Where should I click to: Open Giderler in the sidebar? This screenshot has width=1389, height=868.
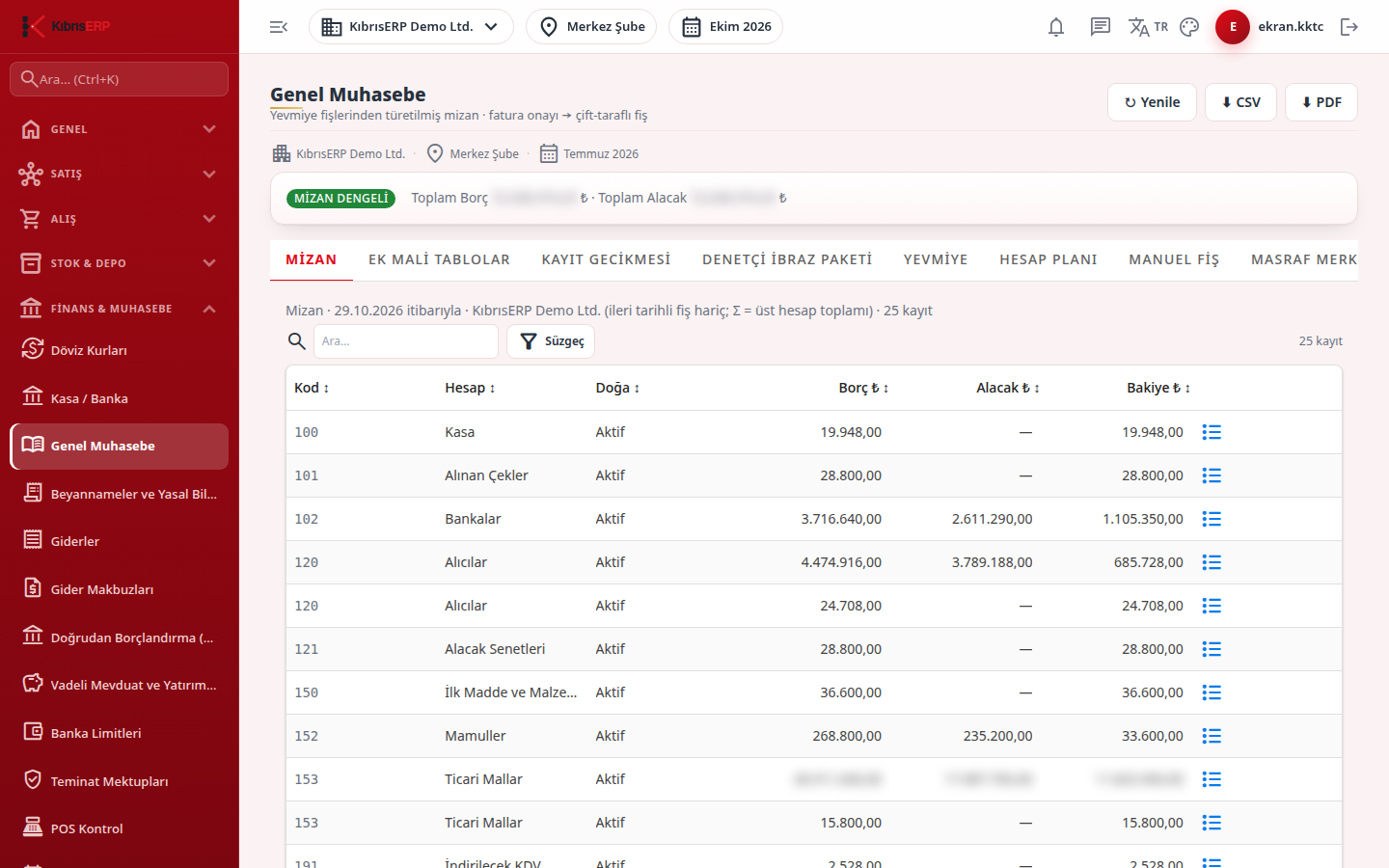click(x=119, y=541)
